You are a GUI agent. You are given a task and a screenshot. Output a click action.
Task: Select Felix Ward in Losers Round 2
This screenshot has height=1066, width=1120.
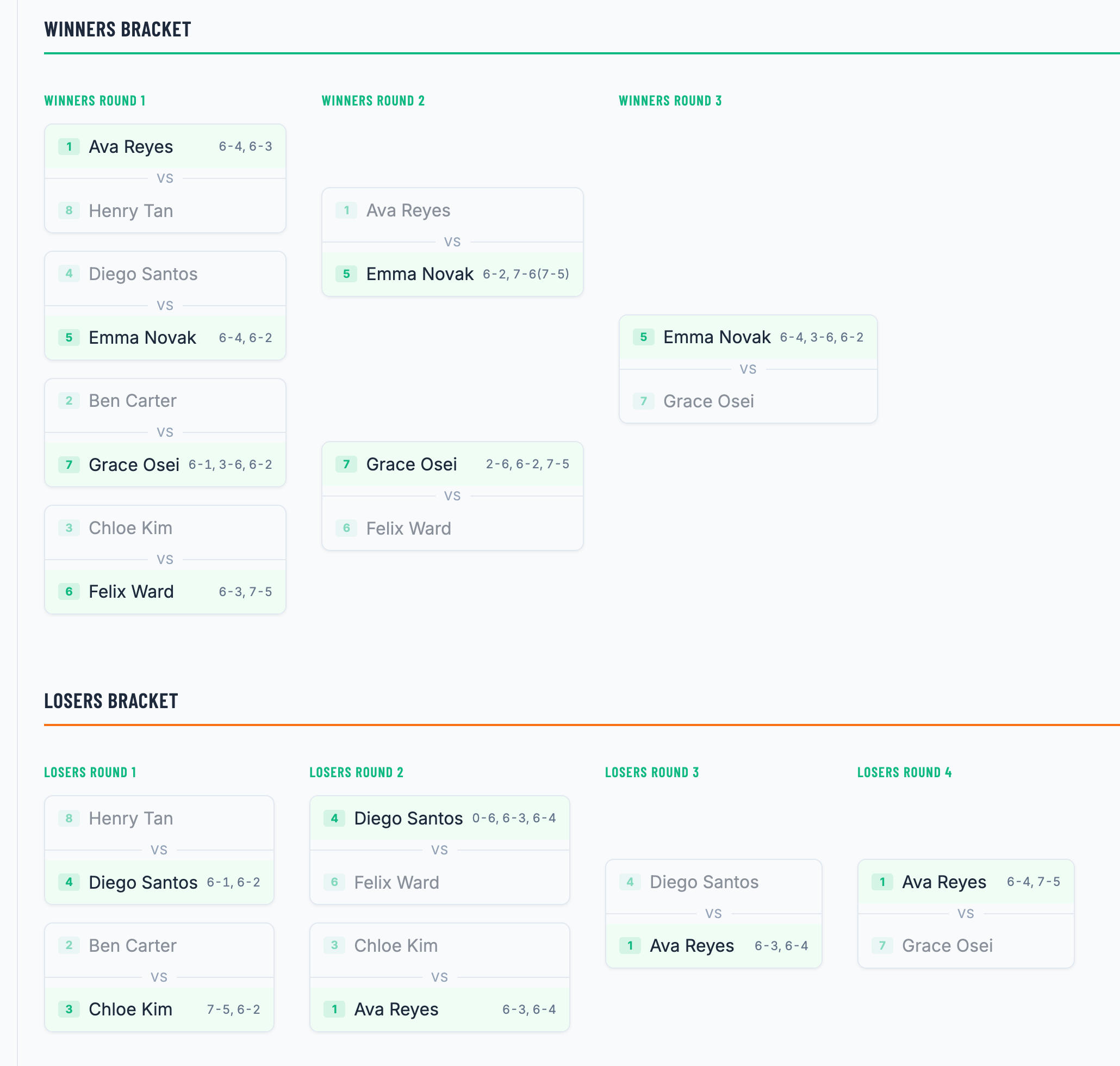click(x=440, y=883)
